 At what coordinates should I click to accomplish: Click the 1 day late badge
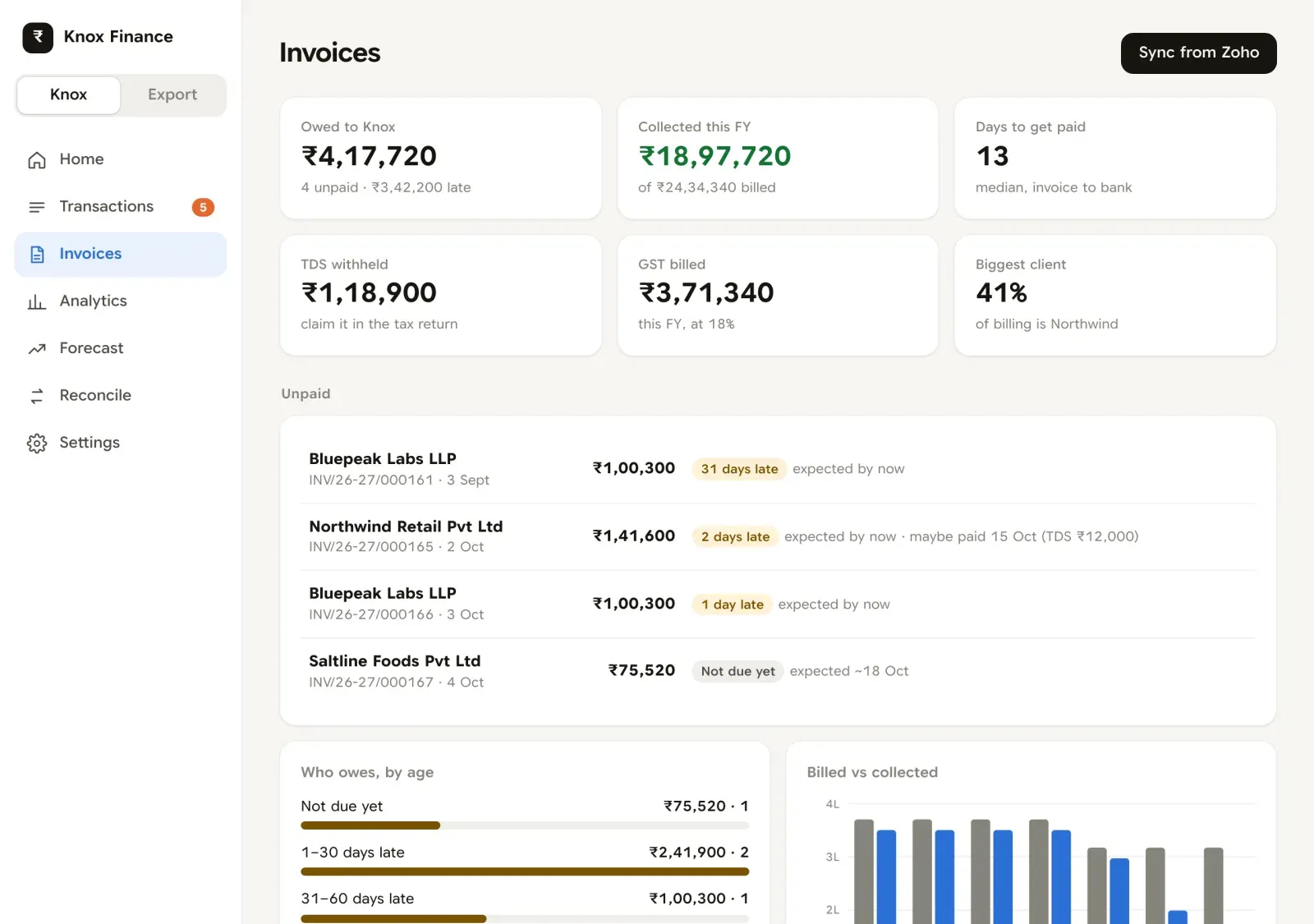732,605
